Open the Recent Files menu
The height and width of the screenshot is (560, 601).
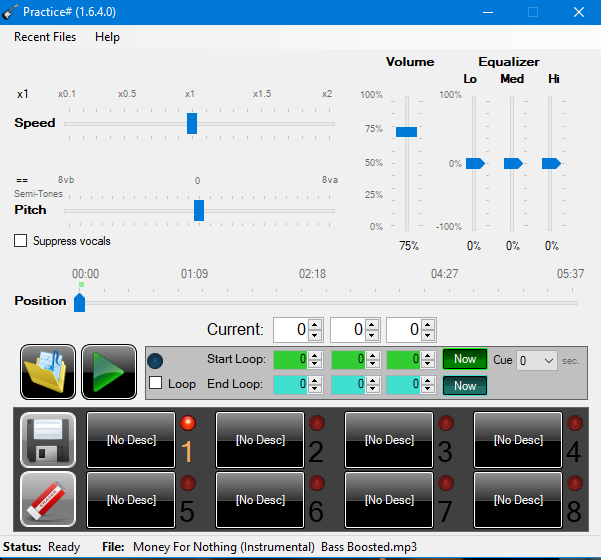coord(45,37)
